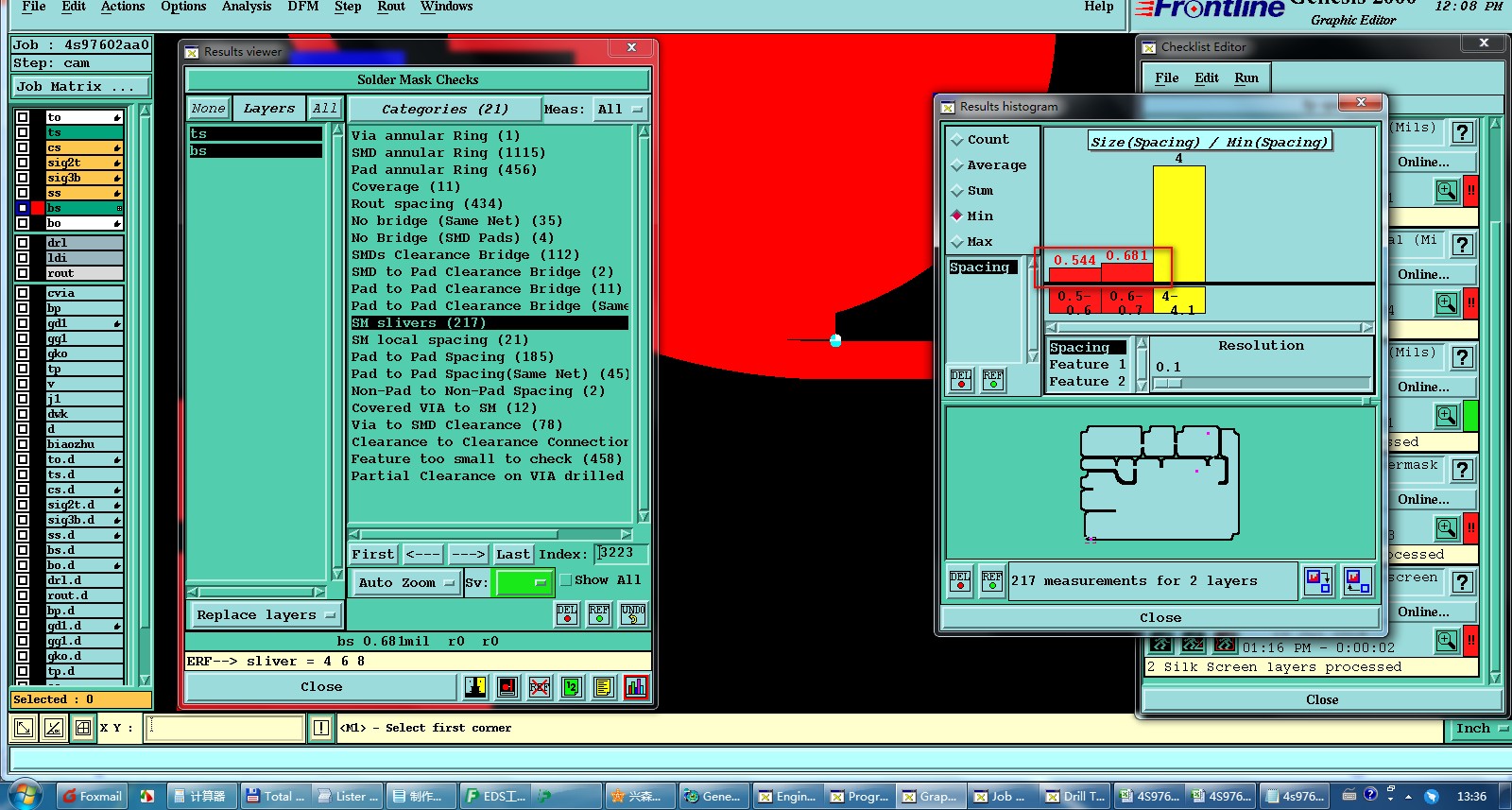Viewport: 1512px width, 810px height.
Task: Click magnifier icon next to green status indicator
Action: coord(1447,416)
